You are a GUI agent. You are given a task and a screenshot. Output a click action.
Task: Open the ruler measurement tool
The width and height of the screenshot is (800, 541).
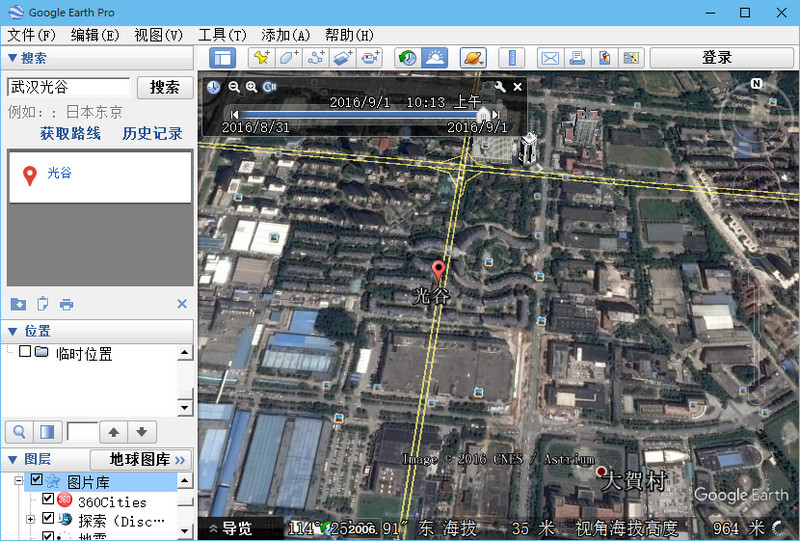[x=511, y=58]
